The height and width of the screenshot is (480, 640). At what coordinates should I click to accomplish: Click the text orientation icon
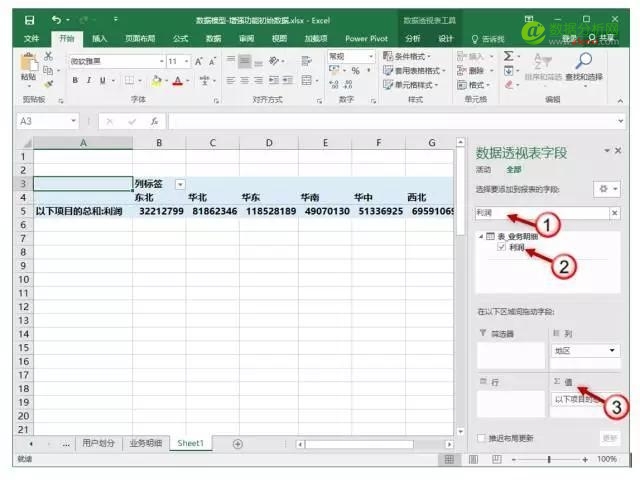click(274, 61)
